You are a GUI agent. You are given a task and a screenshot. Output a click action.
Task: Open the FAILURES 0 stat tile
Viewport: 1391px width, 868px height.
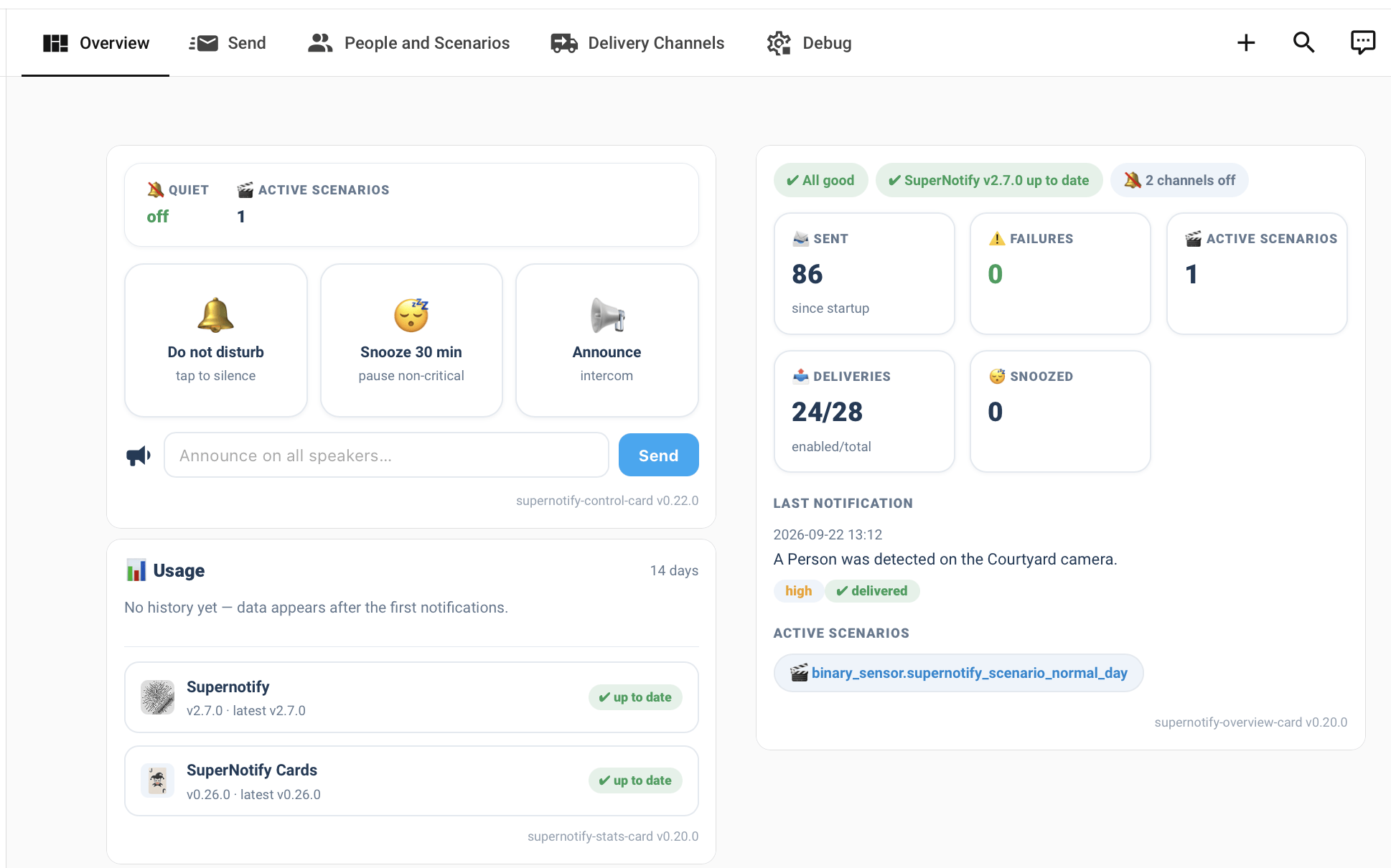point(1060,273)
